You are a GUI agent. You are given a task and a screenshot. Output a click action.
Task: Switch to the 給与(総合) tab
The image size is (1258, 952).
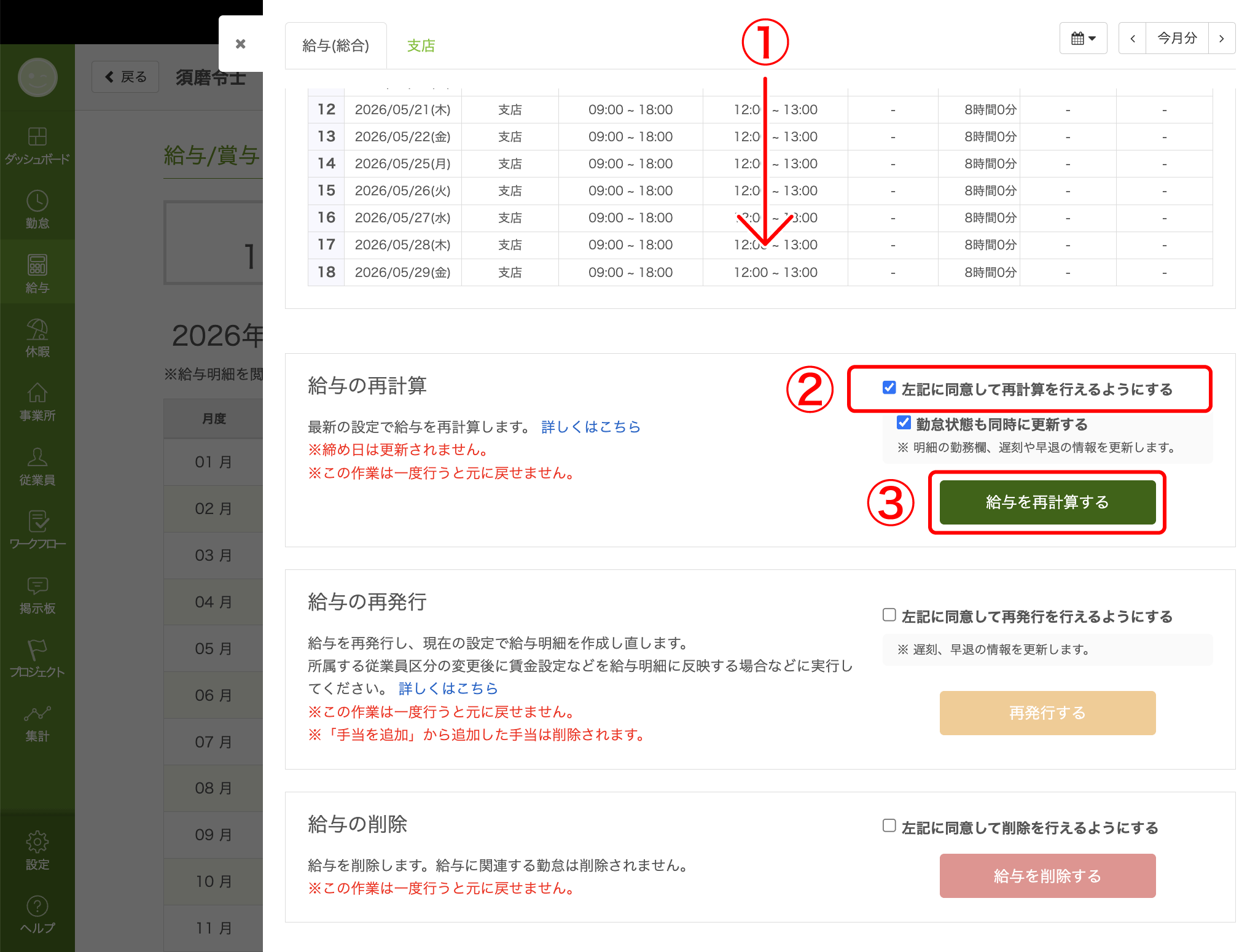(336, 45)
